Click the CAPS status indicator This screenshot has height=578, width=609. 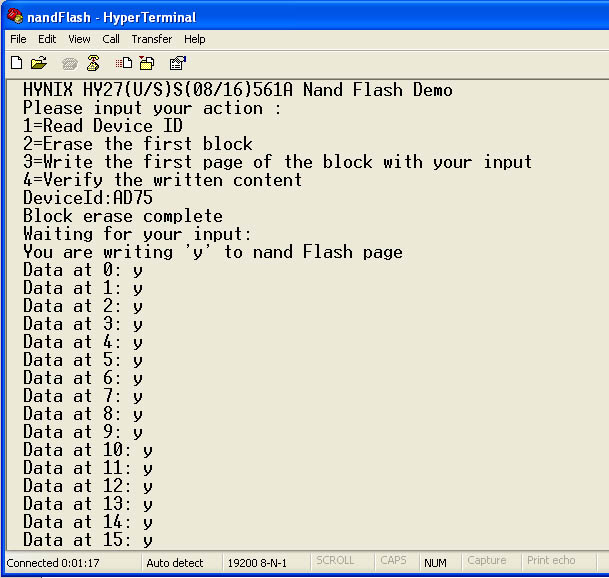coord(397,562)
